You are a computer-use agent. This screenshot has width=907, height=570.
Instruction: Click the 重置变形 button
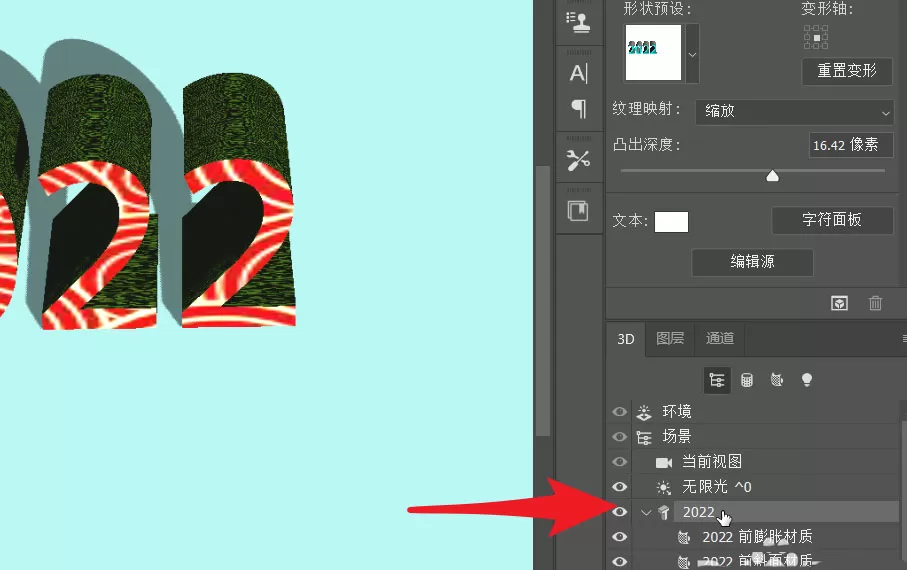click(847, 71)
